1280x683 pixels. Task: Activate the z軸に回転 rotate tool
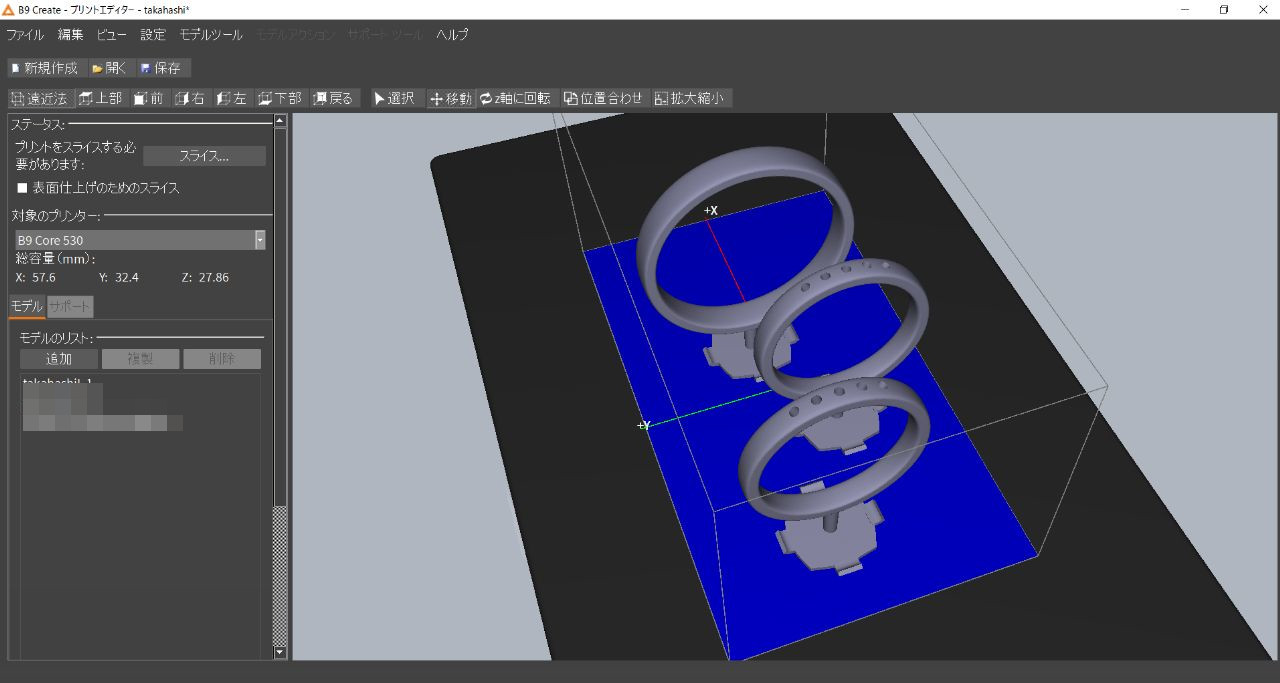pos(516,98)
